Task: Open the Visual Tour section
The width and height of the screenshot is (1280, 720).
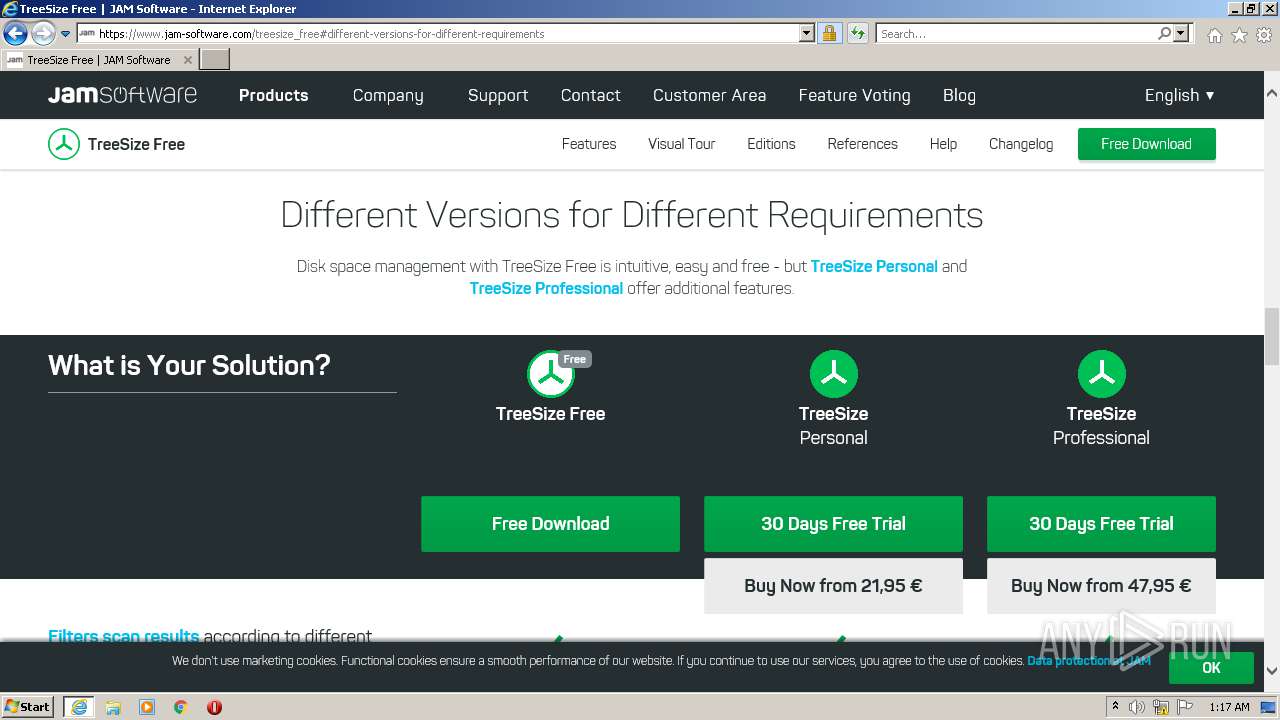Action: tap(681, 144)
